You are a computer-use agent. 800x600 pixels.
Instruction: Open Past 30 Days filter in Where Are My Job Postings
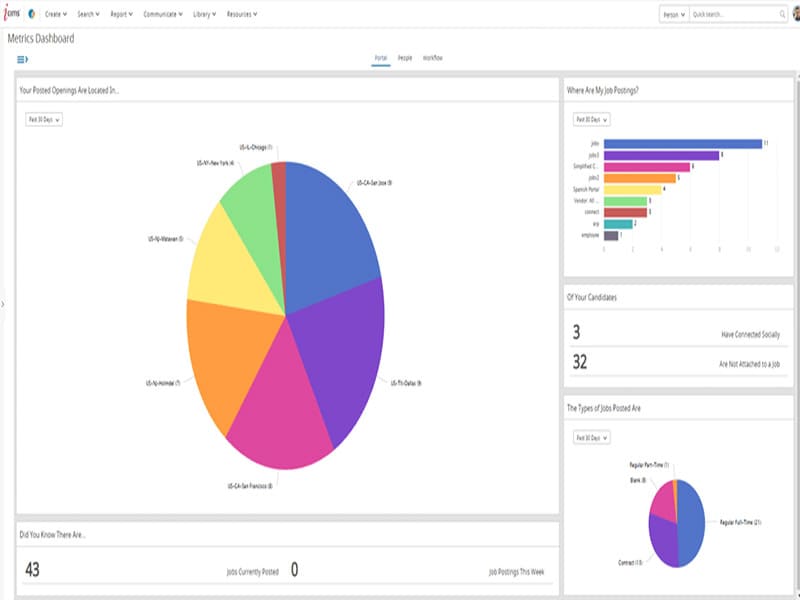(590, 119)
